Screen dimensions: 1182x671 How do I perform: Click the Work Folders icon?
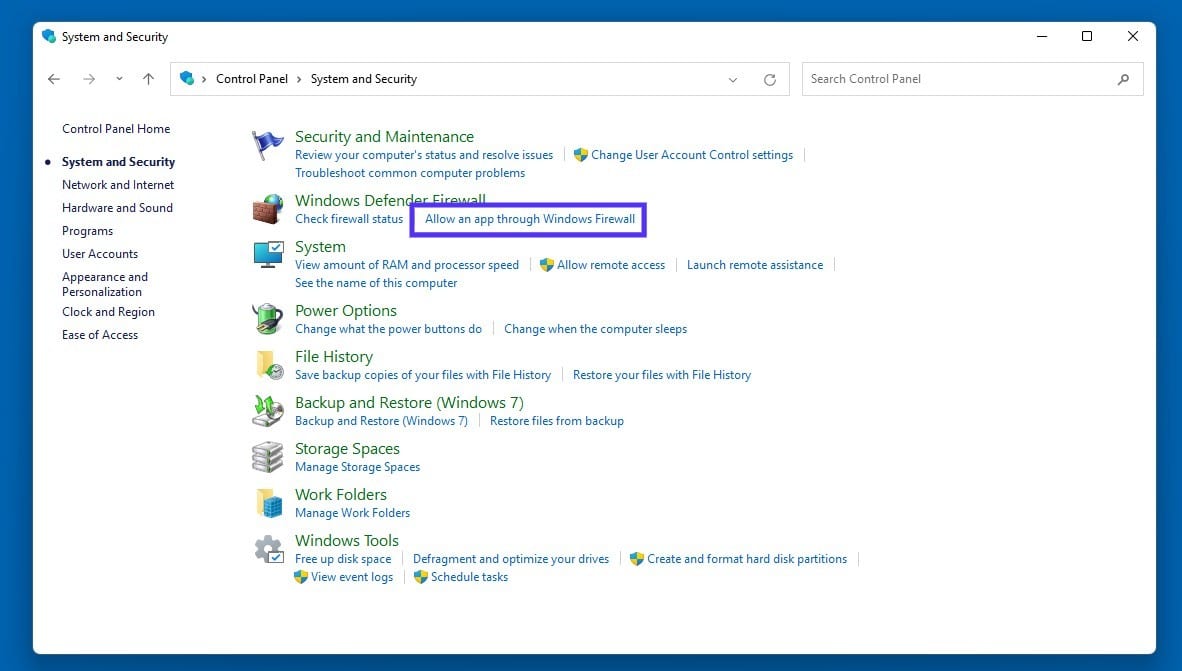pos(267,502)
